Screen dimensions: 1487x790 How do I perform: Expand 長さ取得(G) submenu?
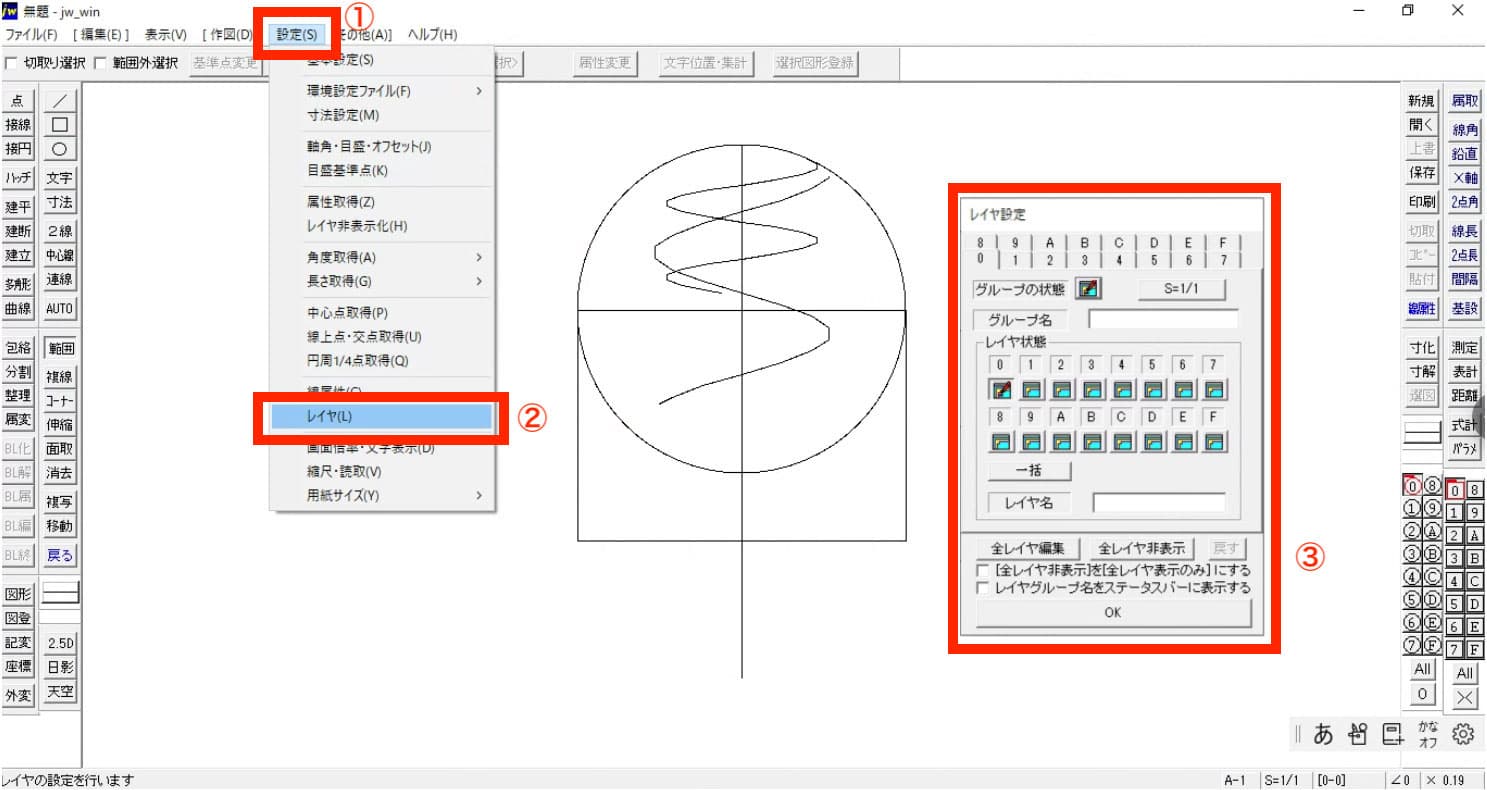point(382,281)
